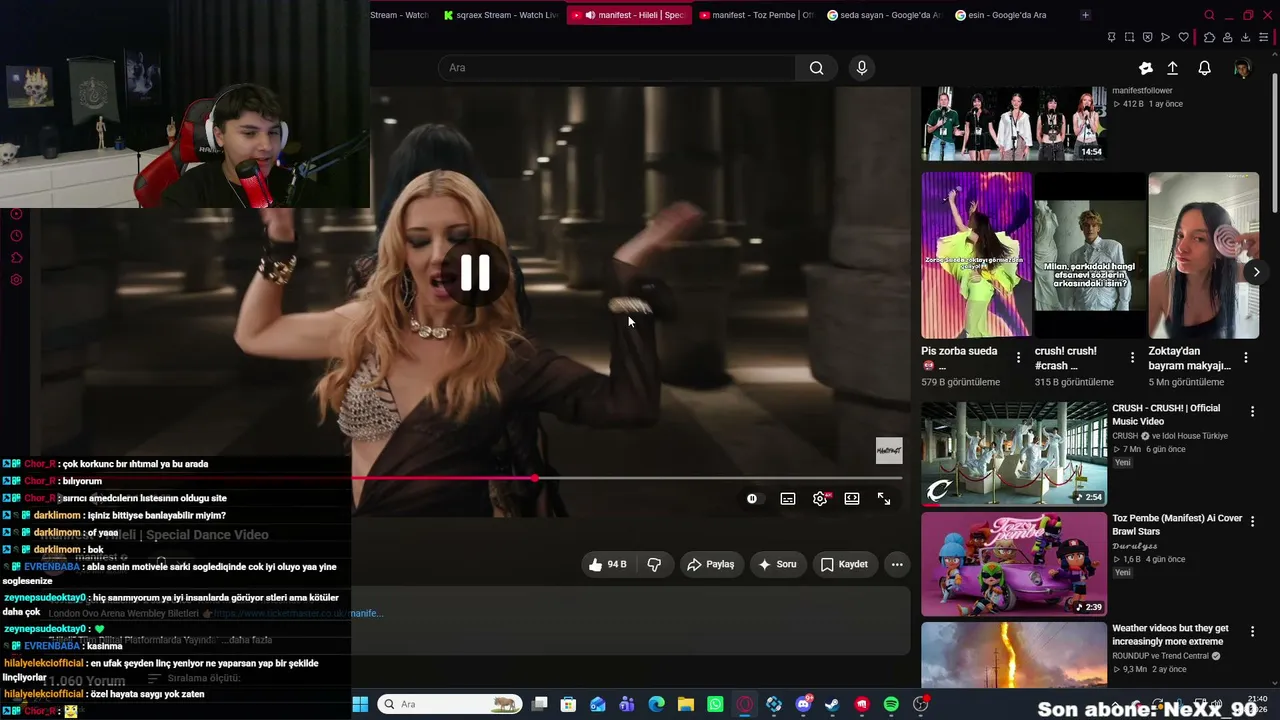1280x720 pixels.
Task: Switch to seda sayan Google tab
Action: pos(884,15)
